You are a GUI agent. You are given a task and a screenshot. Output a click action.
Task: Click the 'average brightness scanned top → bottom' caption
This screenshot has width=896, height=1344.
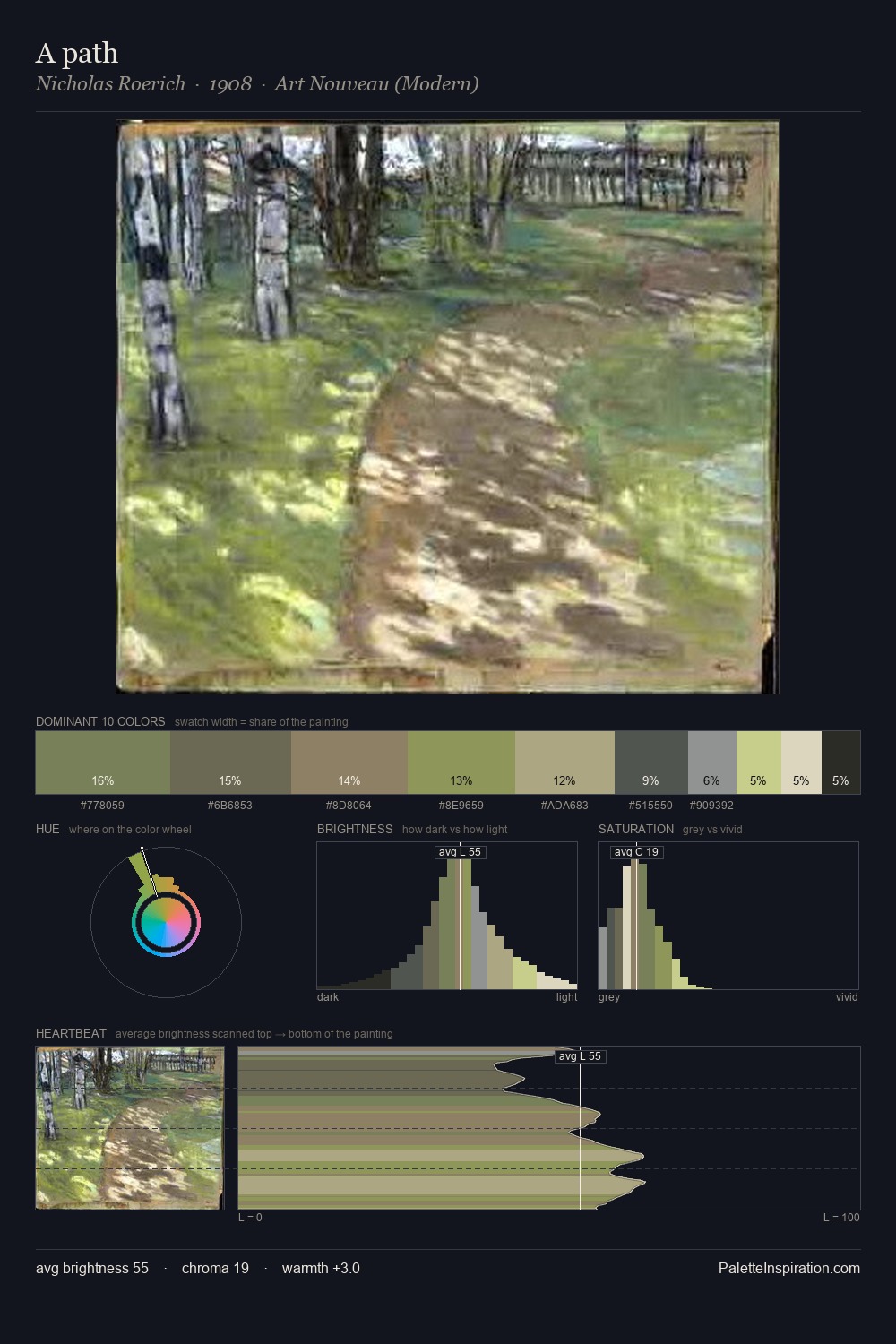(x=254, y=1034)
